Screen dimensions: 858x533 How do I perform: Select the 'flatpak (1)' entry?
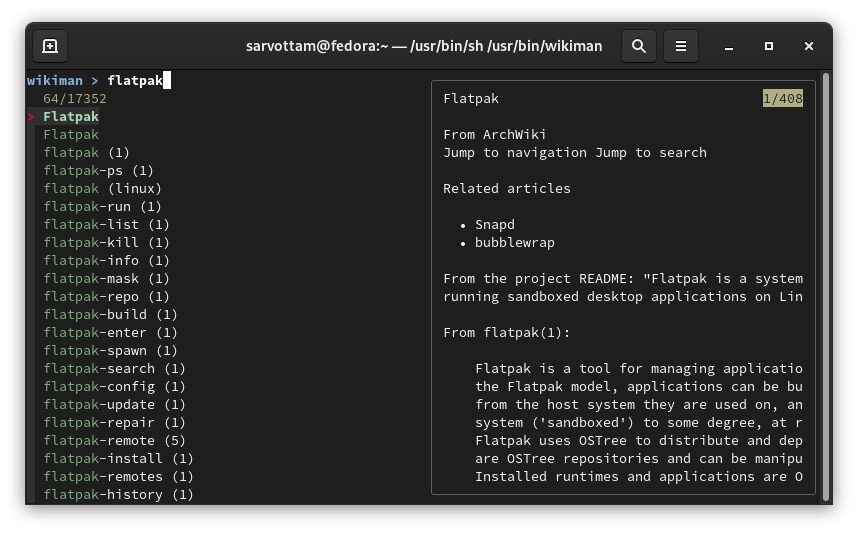[x=86, y=153]
